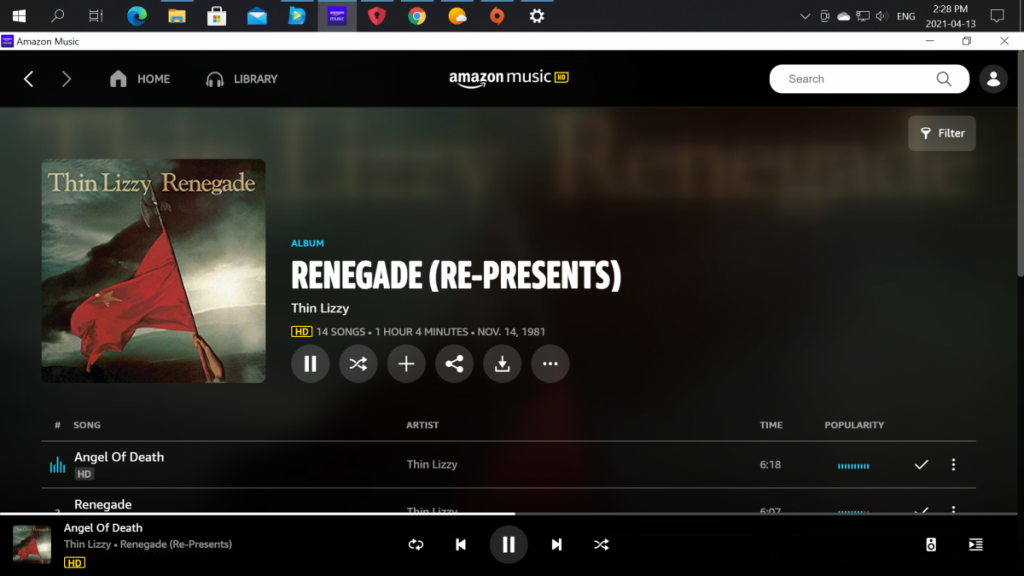1024x576 pixels.
Task: Go back with the left arrow
Action: [x=29, y=79]
